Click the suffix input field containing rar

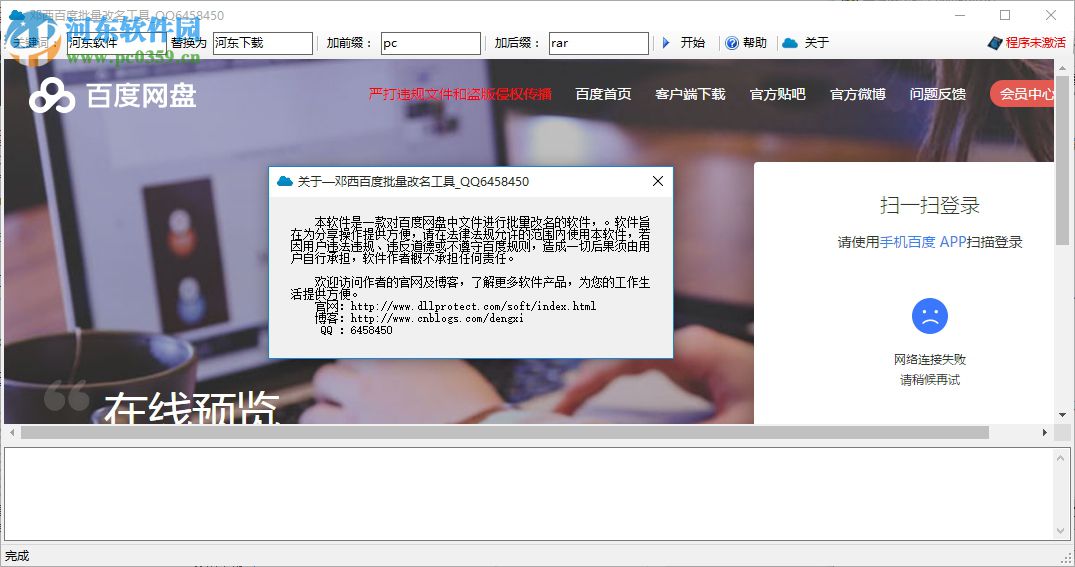[599, 43]
